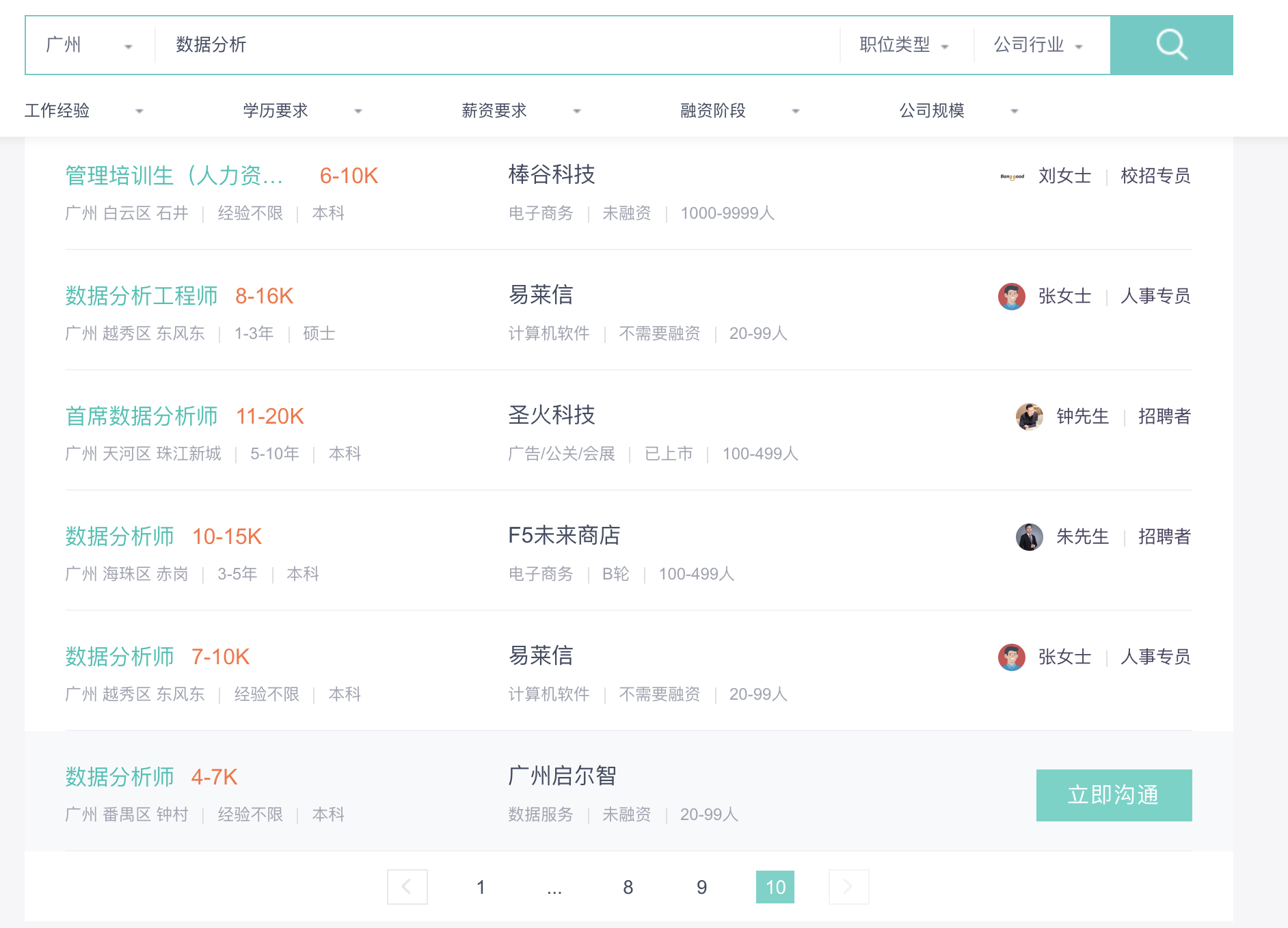This screenshot has width=1288, height=928.
Task: Open the 融资阶段 filter
Action: pos(740,111)
